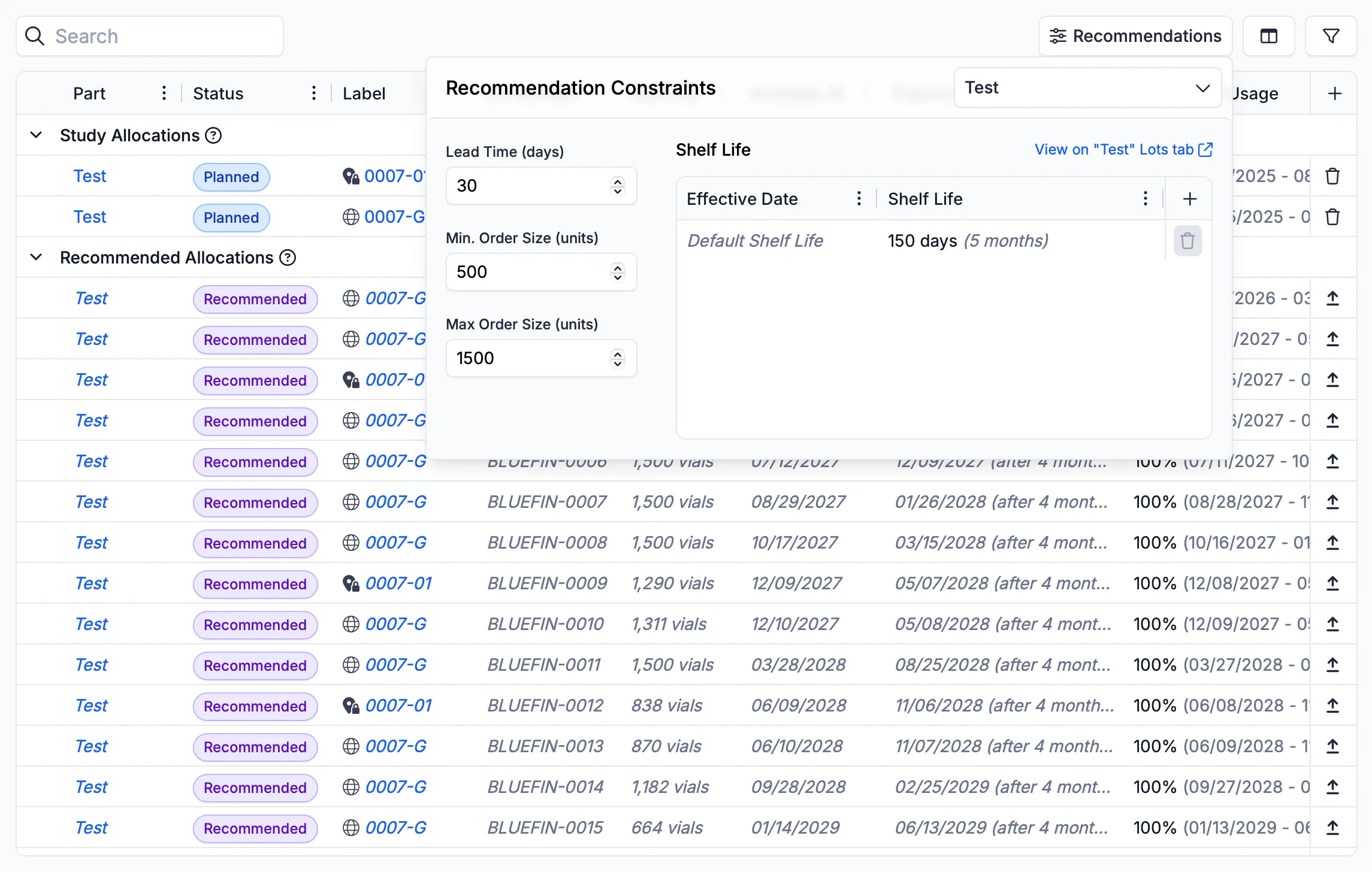Collapse the Study Allocations group

36,135
